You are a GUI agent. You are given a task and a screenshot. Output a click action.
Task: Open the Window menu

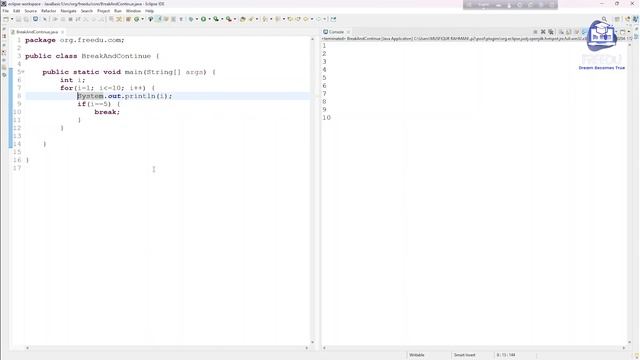(x=133, y=11)
